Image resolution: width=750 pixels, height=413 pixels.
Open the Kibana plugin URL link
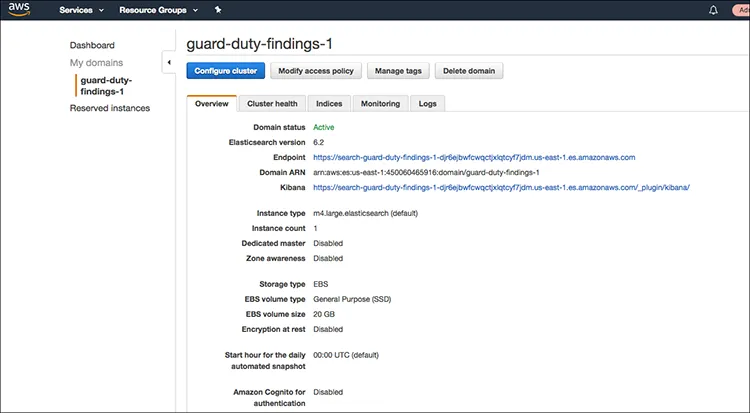click(501, 188)
